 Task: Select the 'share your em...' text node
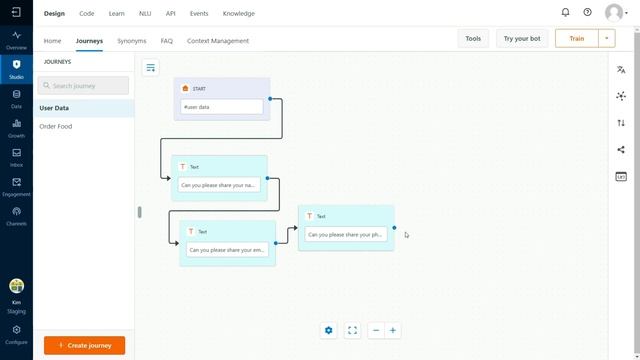pyautogui.click(x=227, y=243)
